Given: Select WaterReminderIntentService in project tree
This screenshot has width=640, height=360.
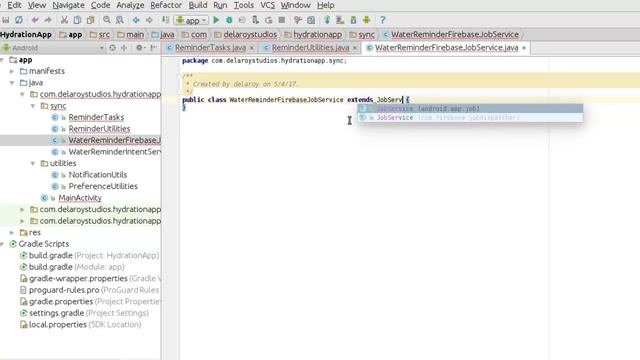Looking at the screenshot, I should (114, 152).
